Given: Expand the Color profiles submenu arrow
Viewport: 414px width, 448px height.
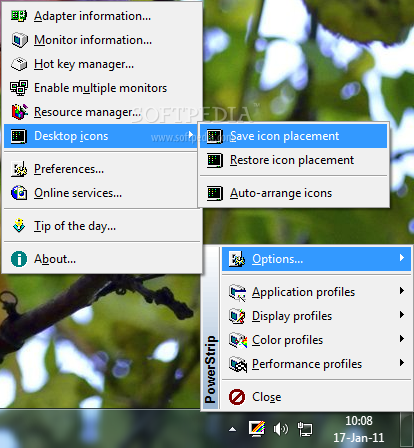Looking at the screenshot, I should (402, 339).
